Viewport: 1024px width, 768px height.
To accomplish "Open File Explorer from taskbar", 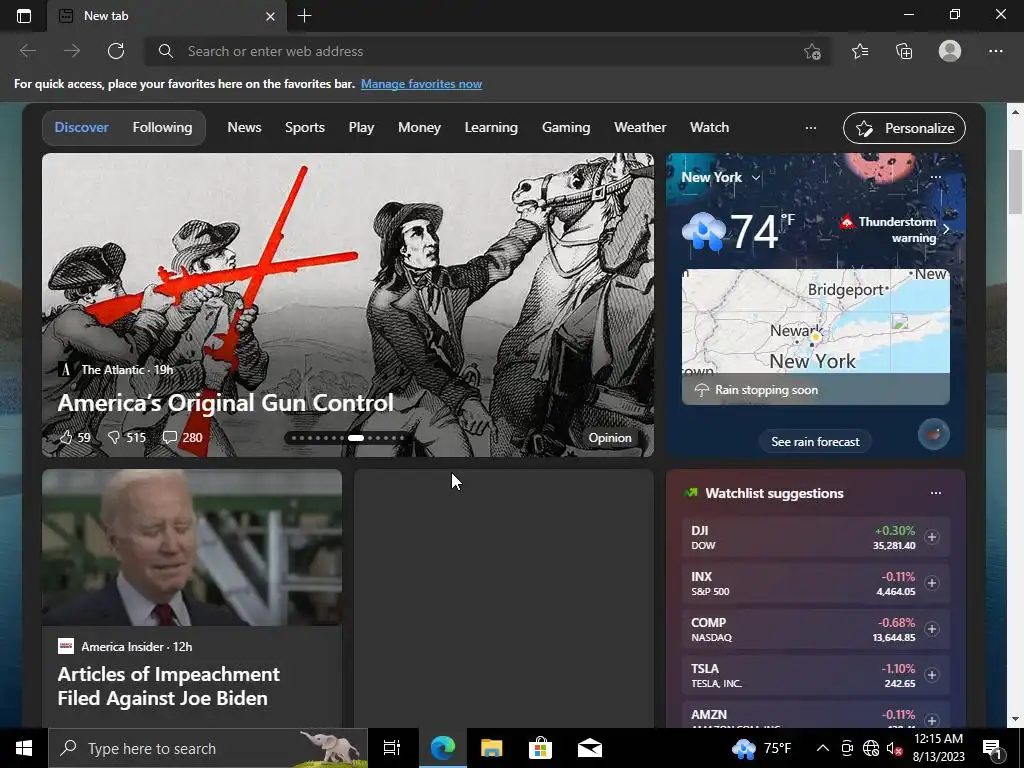I will coord(491,748).
